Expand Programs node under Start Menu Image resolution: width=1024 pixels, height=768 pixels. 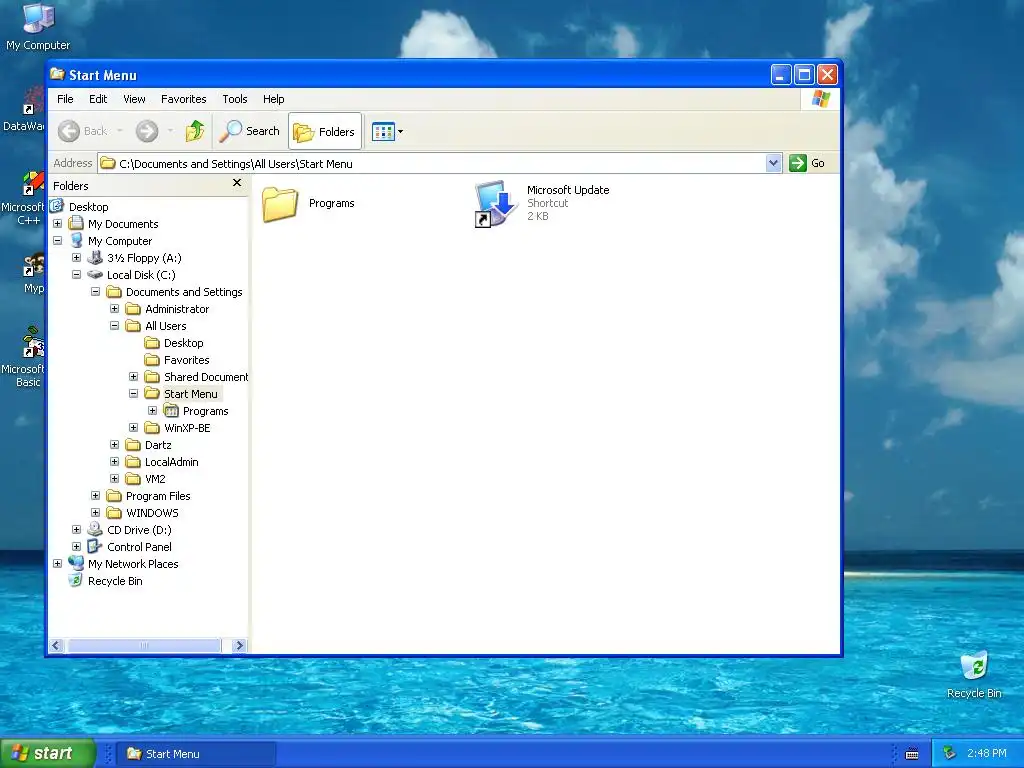(x=152, y=410)
